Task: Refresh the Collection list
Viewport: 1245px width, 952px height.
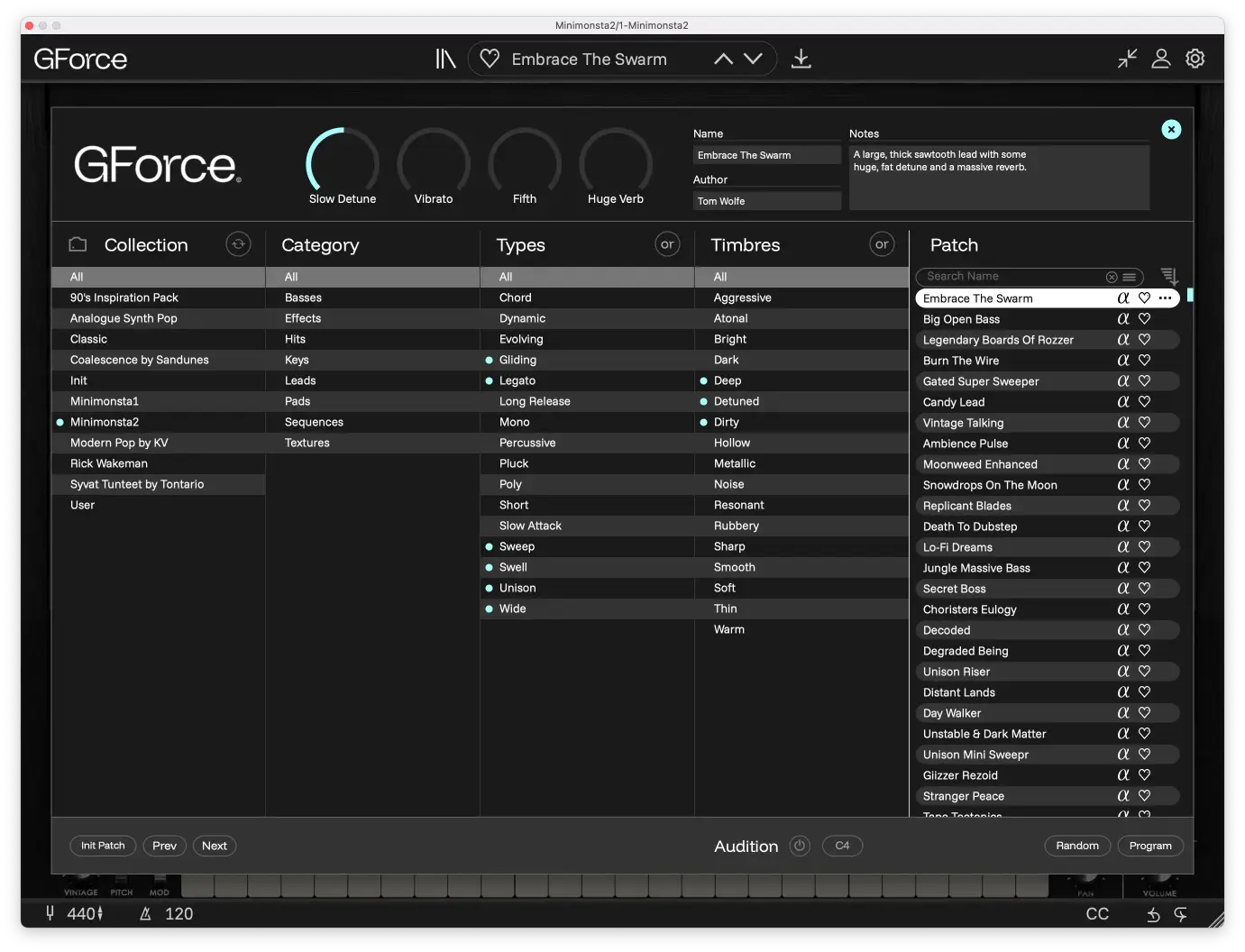Action: pyautogui.click(x=238, y=244)
